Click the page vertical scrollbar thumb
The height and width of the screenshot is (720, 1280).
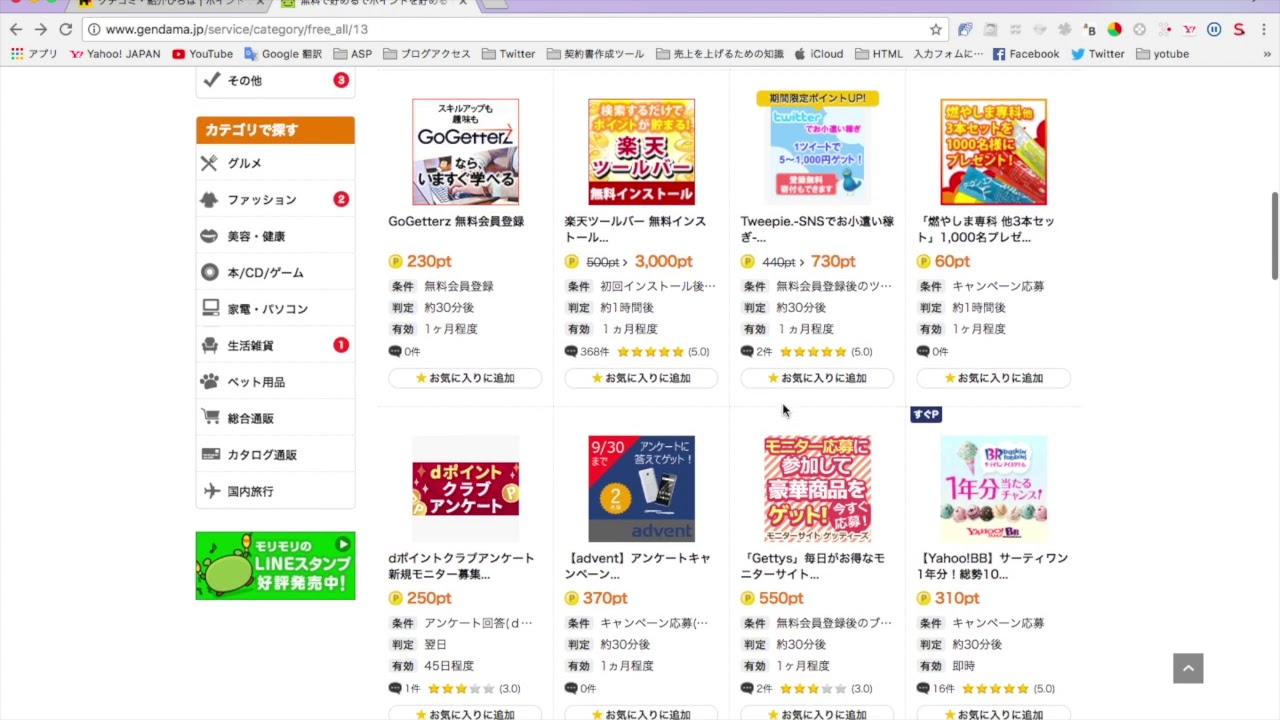click(x=1274, y=236)
